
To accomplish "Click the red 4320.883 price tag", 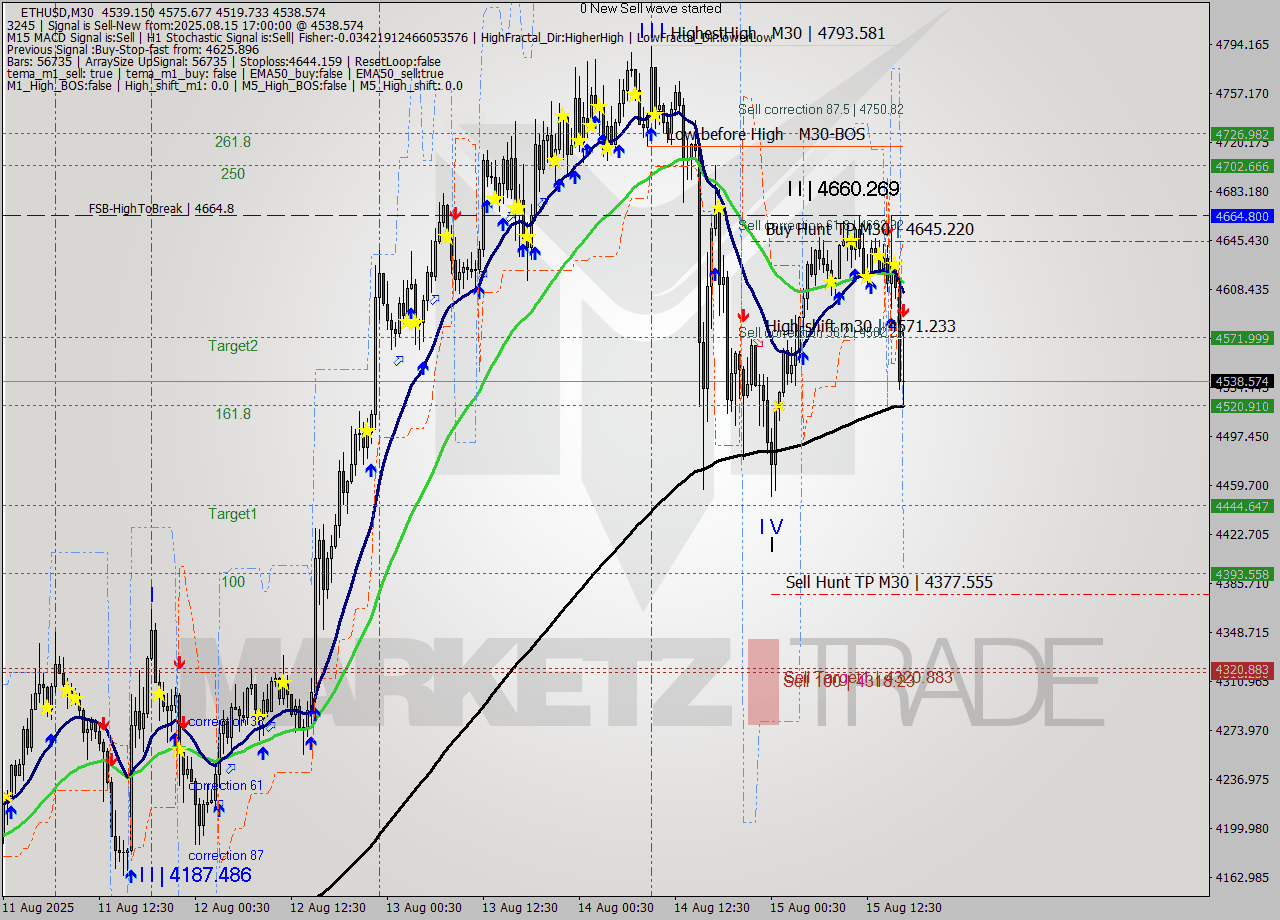I will pyautogui.click(x=1241, y=669).
